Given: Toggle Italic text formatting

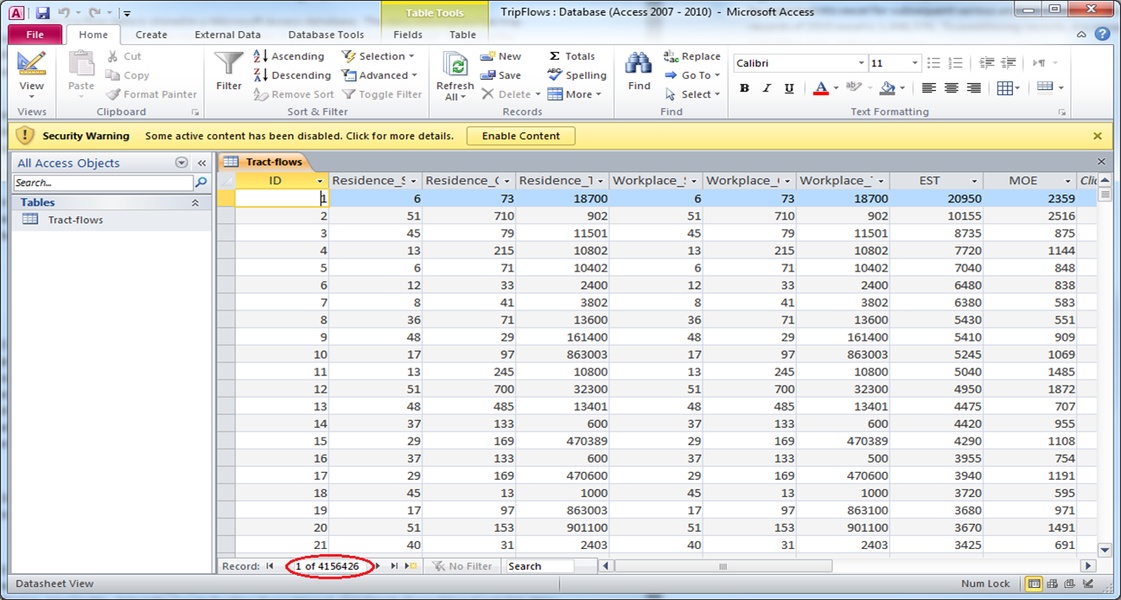Looking at the screenshot, I should [x=766, y=88].
